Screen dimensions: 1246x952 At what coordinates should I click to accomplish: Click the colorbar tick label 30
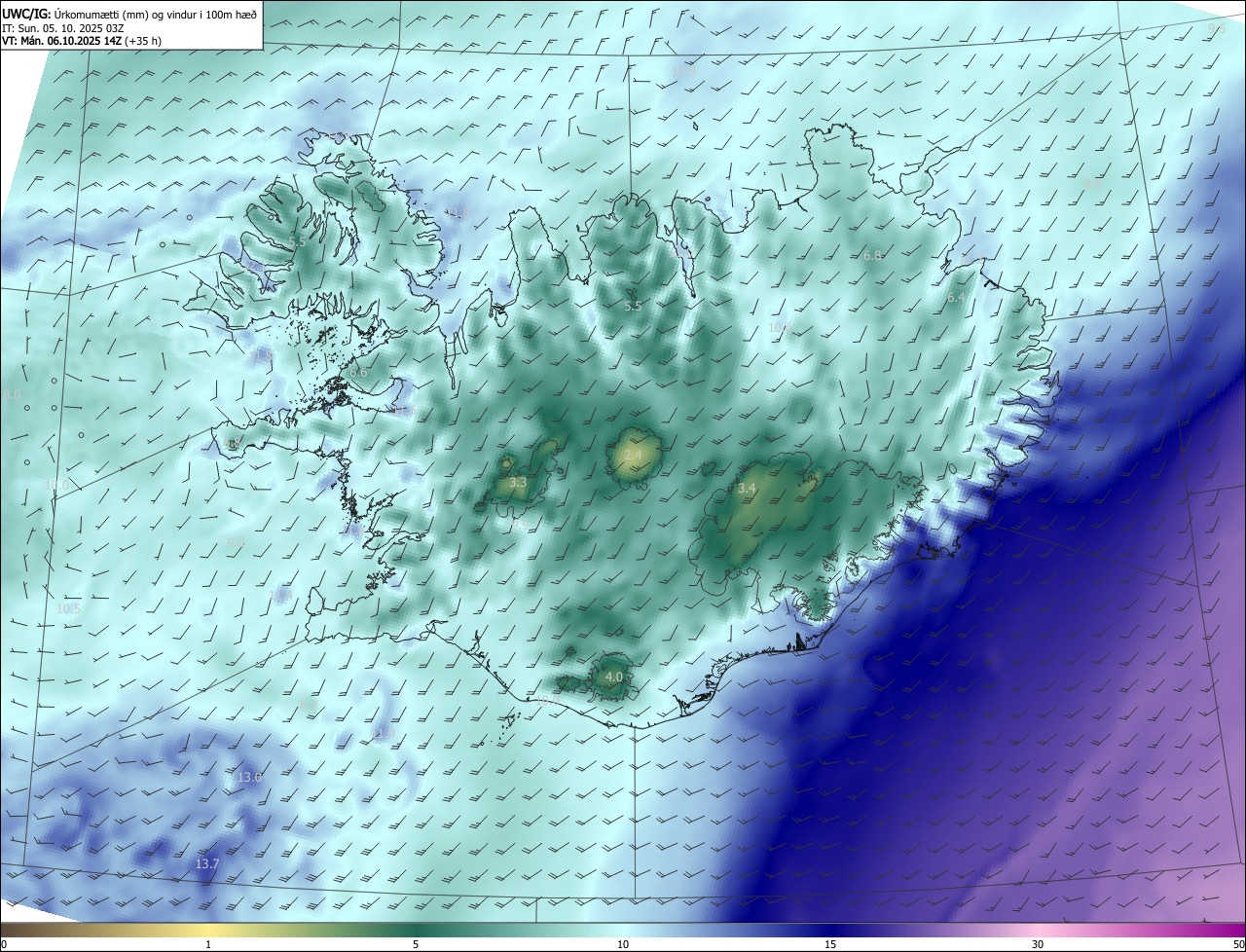point(1038,944)
